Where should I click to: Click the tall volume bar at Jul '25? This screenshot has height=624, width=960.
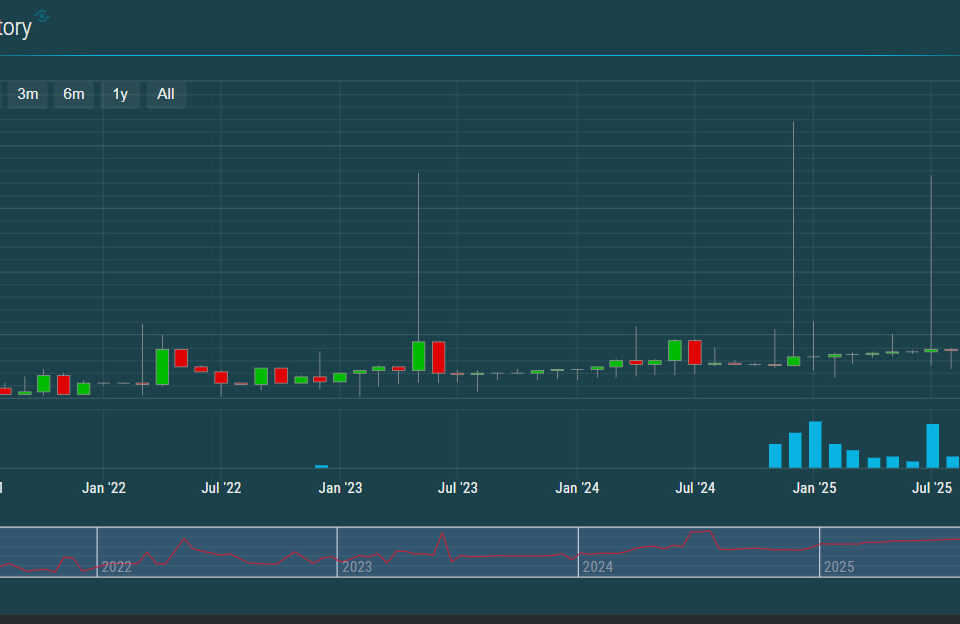(933, 446)
